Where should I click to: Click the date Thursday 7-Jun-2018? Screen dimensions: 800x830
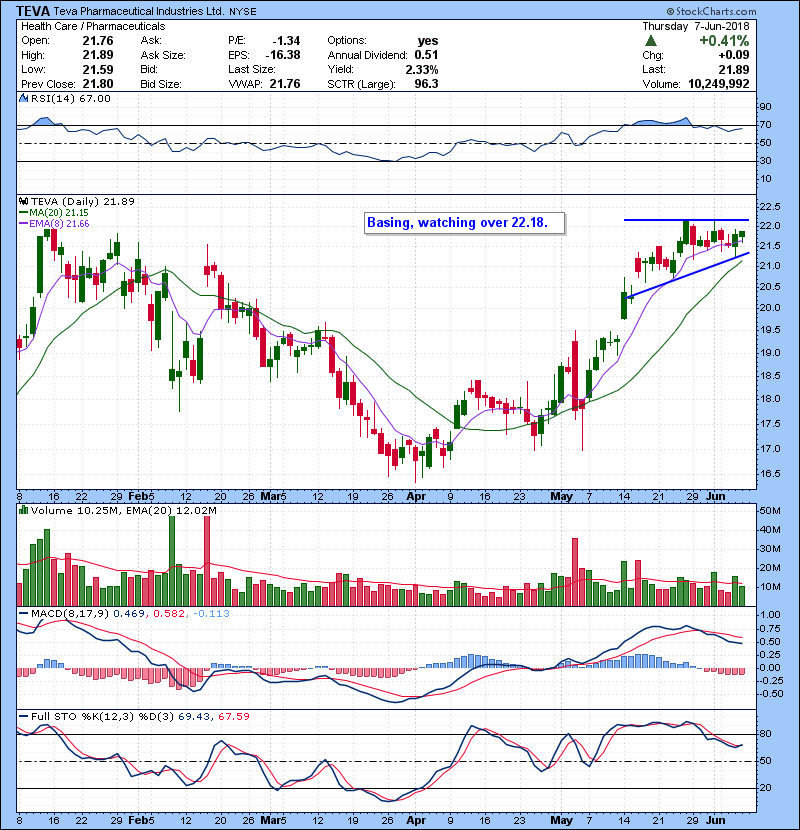coord(696,26)
